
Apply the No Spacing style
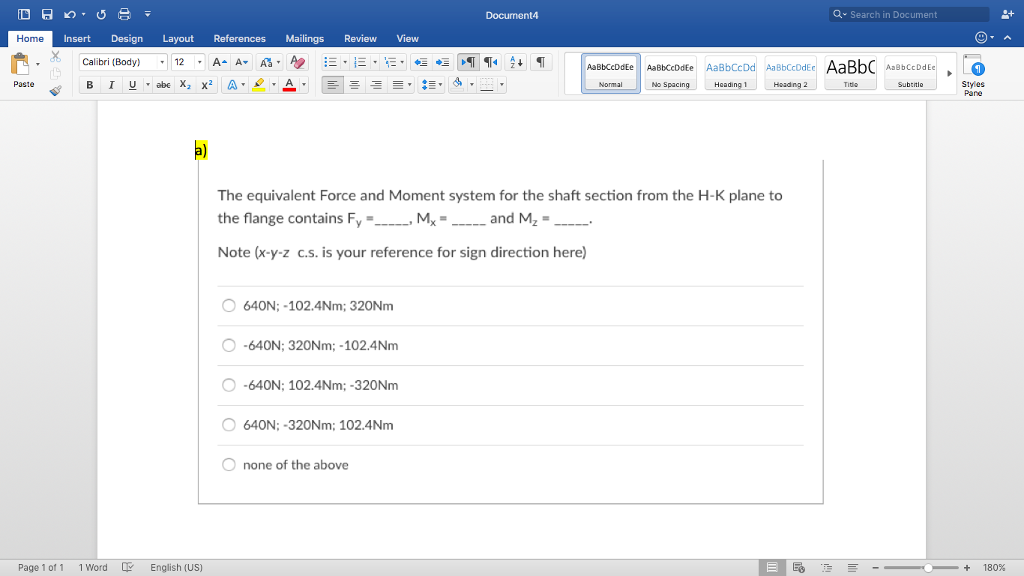[x=670, y=72]
